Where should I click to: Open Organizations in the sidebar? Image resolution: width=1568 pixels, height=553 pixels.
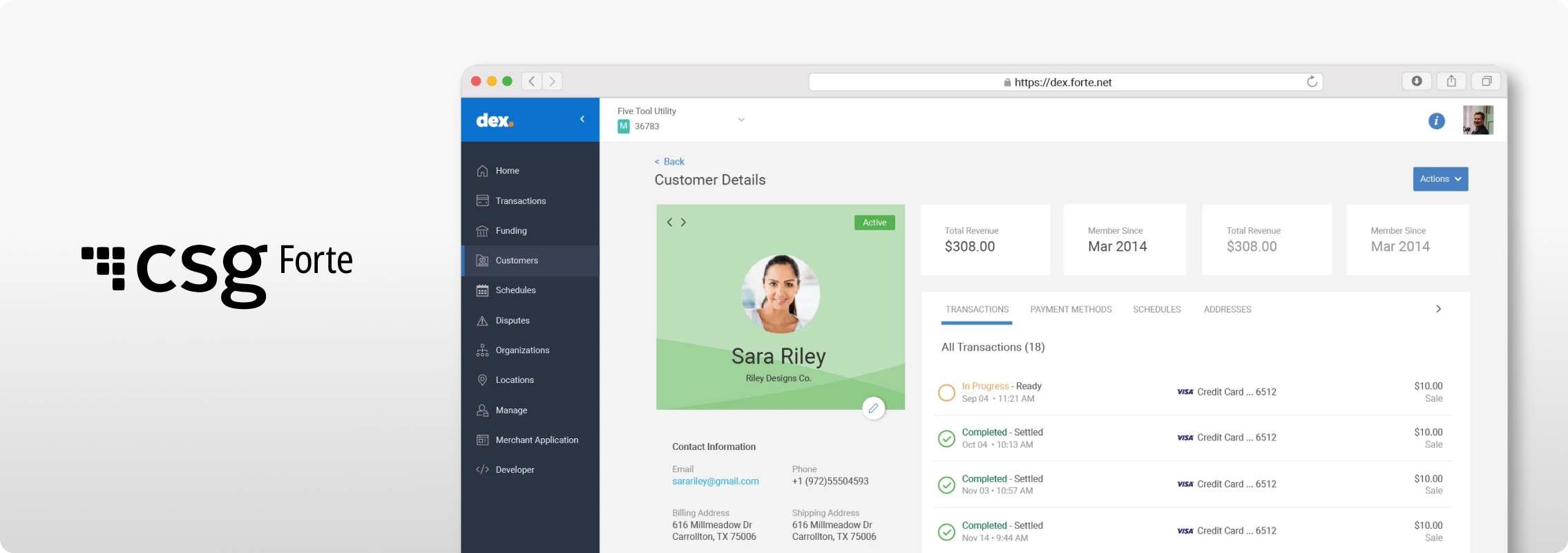[530, 350]
